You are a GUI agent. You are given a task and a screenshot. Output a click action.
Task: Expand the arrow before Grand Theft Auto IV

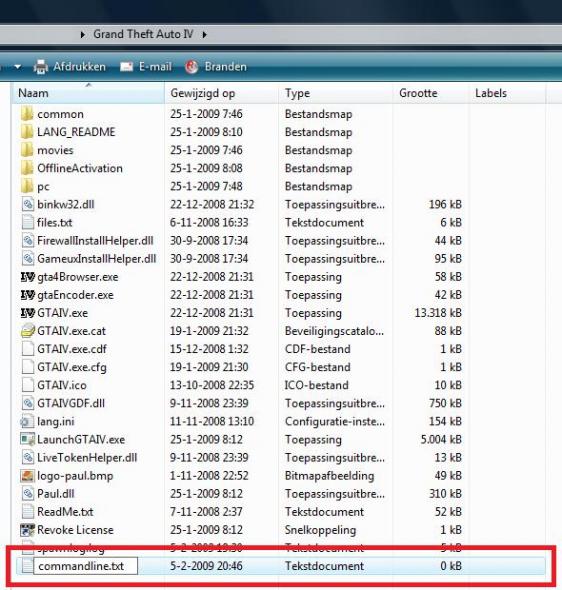[82, 35]
